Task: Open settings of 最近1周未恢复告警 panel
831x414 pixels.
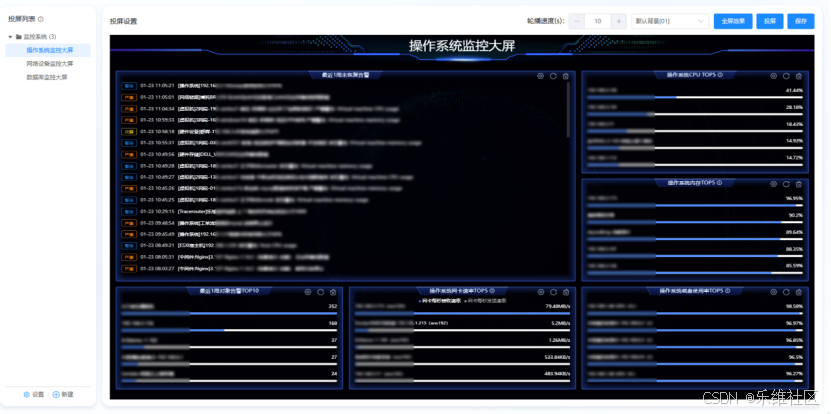Action: click(x=540, y=76)
